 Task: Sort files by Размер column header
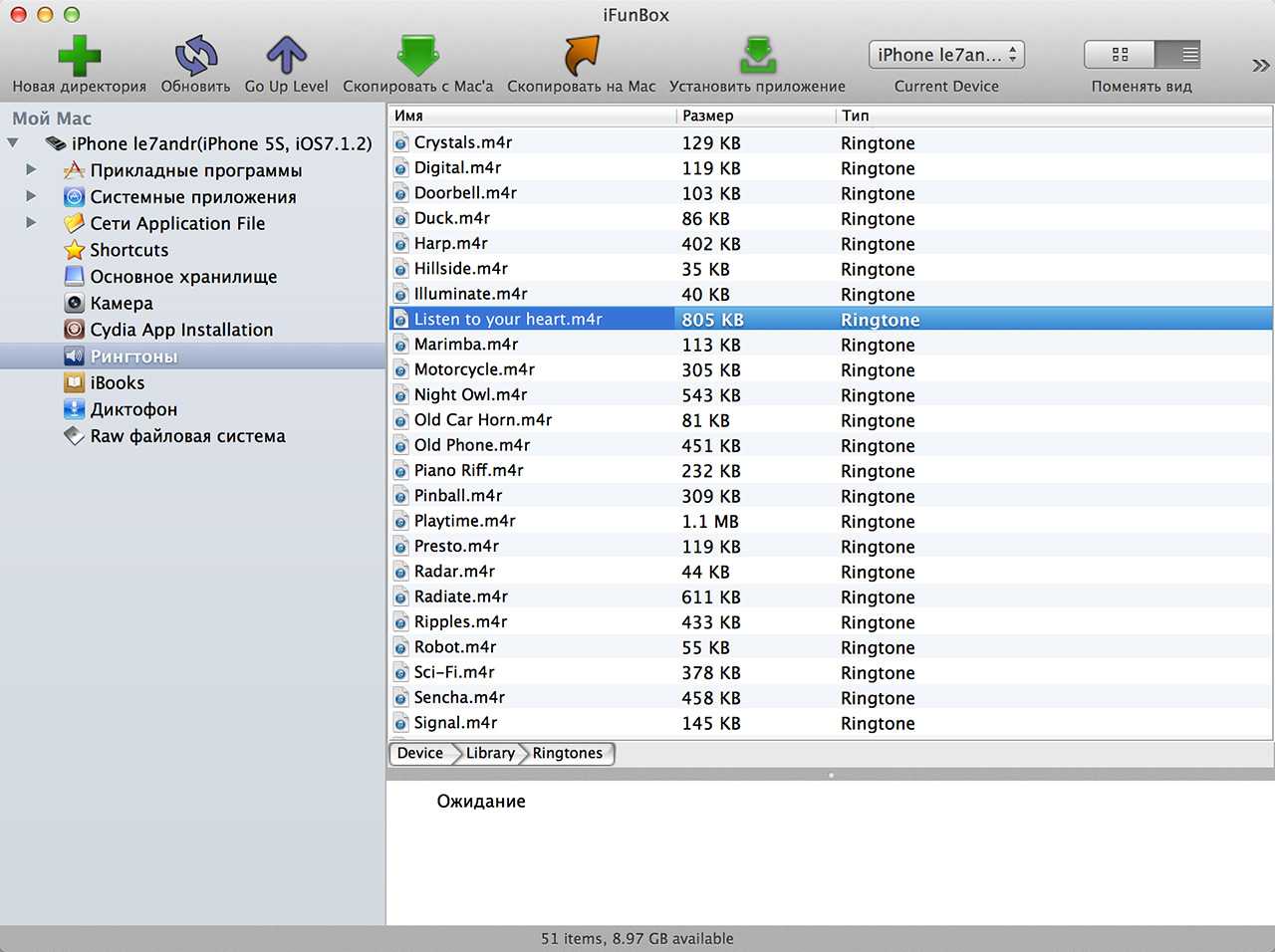707,116
